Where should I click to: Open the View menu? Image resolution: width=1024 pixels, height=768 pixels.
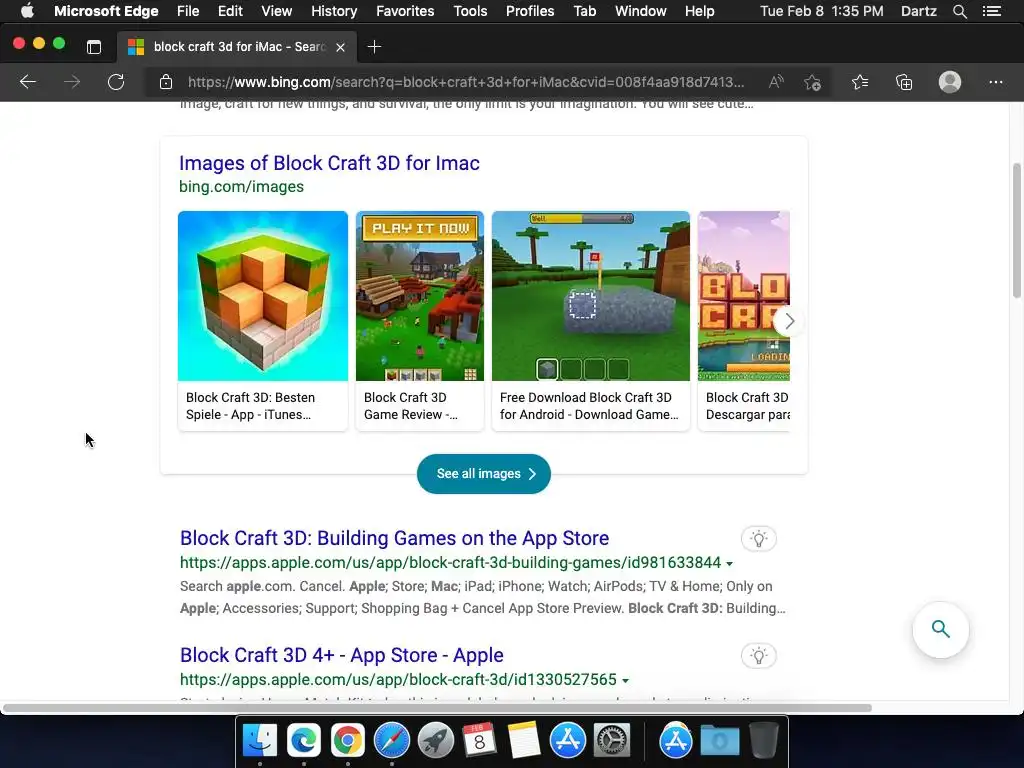pos(276,11)
